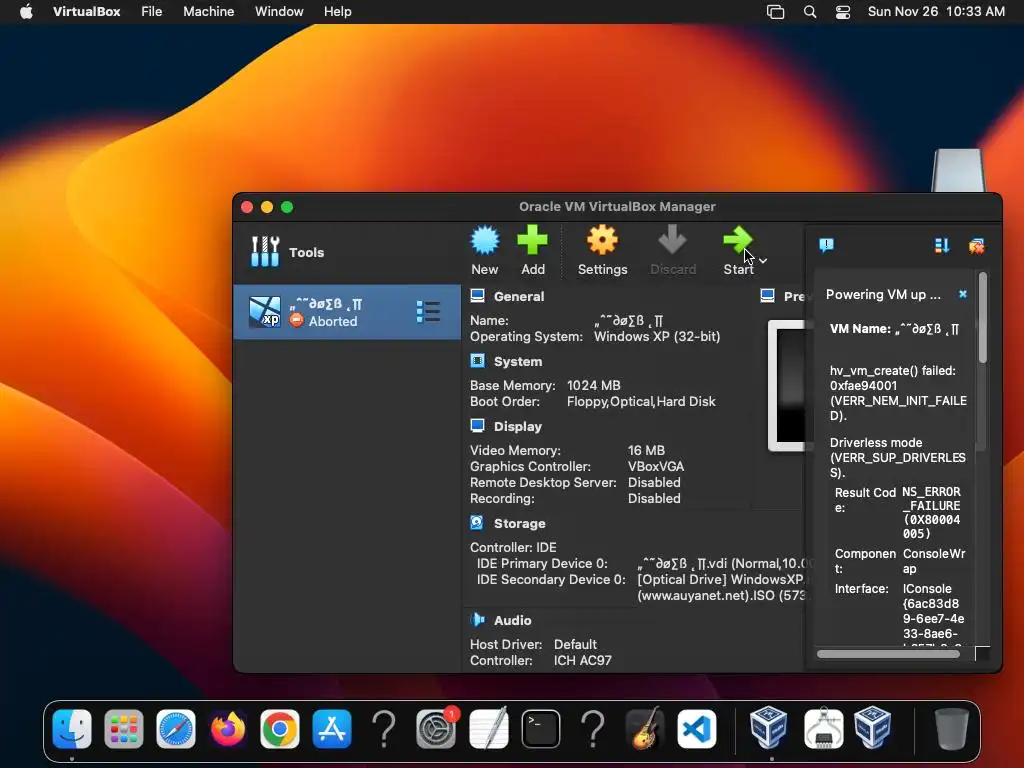
Task: Sort notifications with arrows icon
Action: (x=942, y=246)
